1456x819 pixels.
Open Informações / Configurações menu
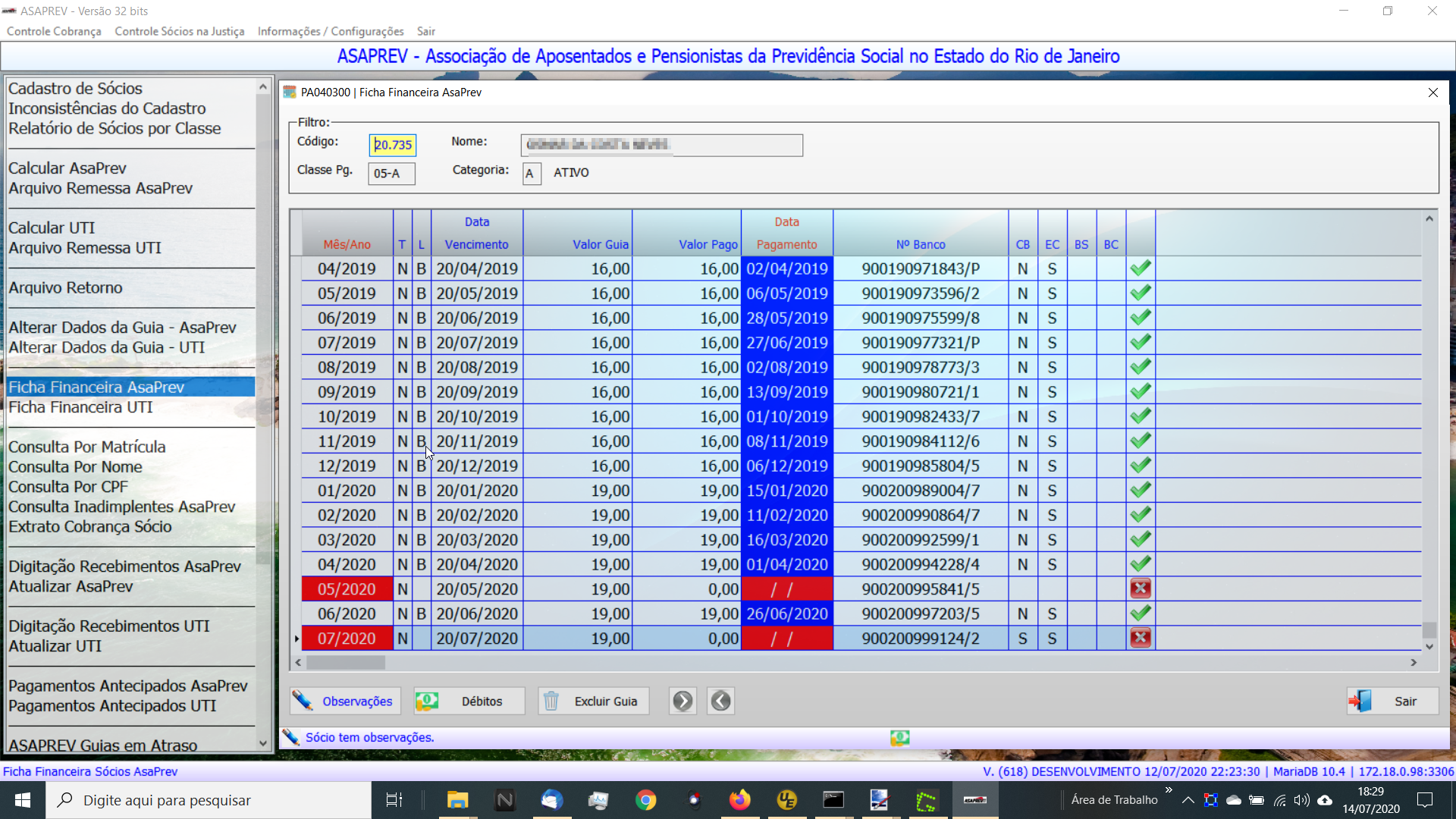331,31
